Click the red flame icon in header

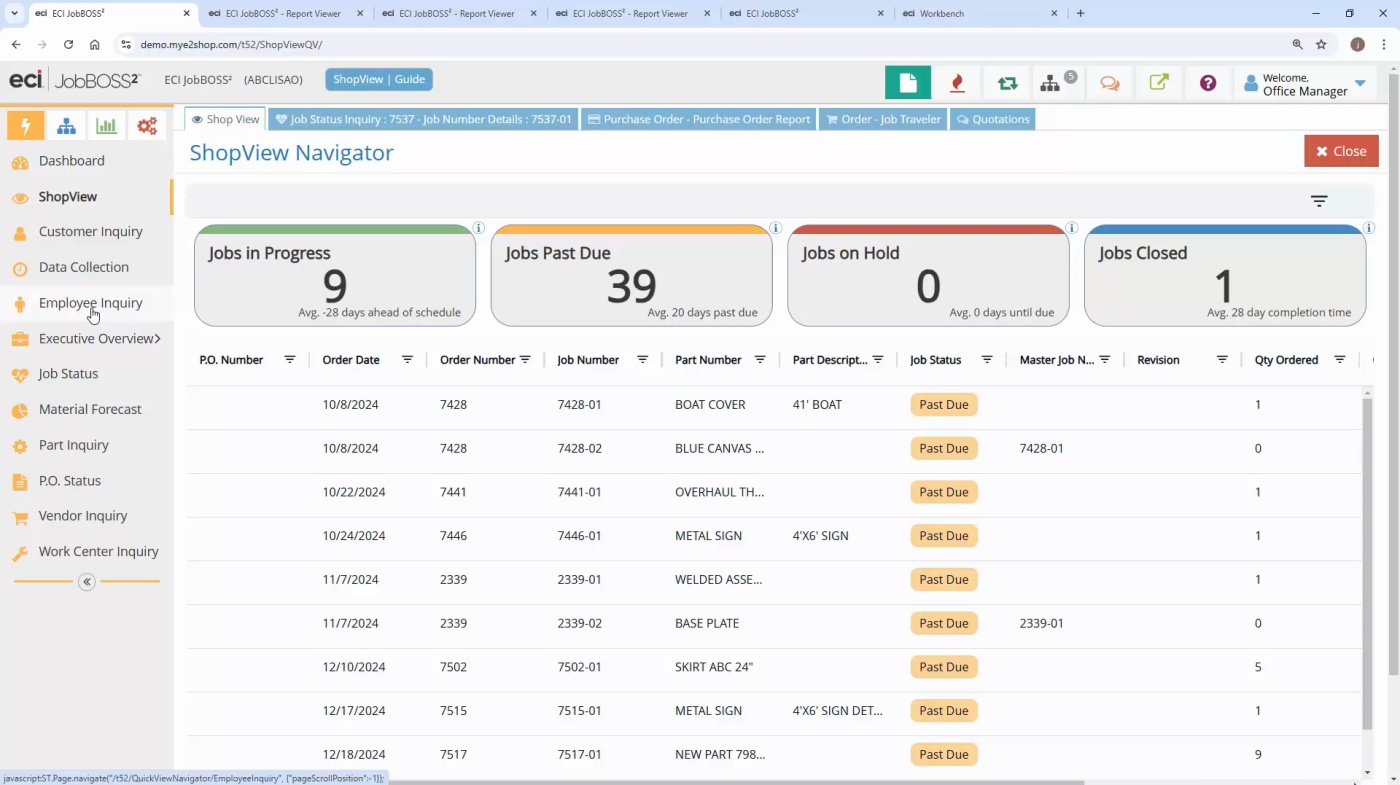pyautogui.click(x=957, y=83)
